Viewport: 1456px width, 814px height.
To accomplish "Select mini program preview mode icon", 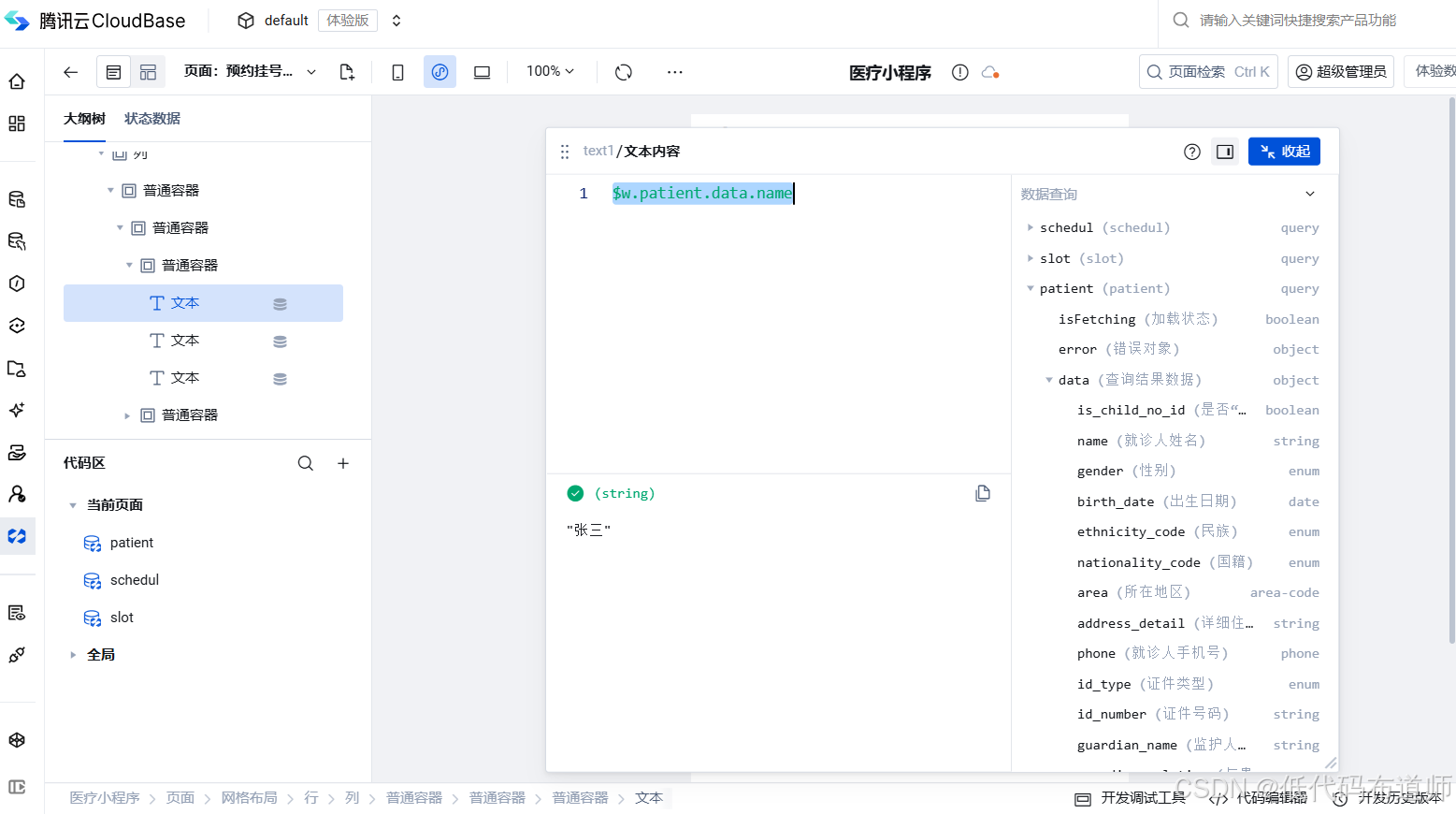I will pos(440,72).
